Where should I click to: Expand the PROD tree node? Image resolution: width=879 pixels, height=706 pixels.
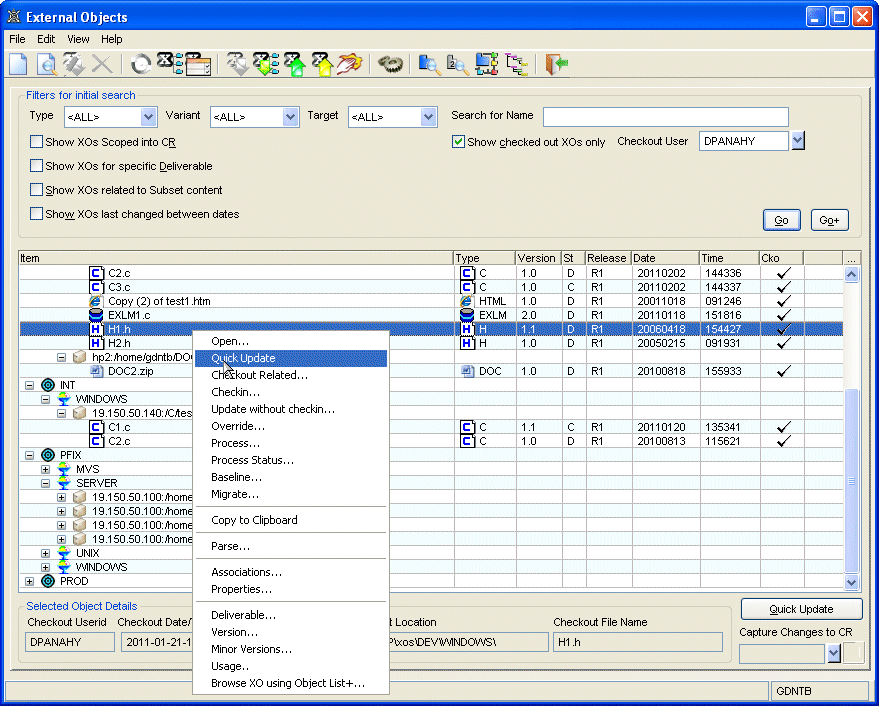coord(30,581)
